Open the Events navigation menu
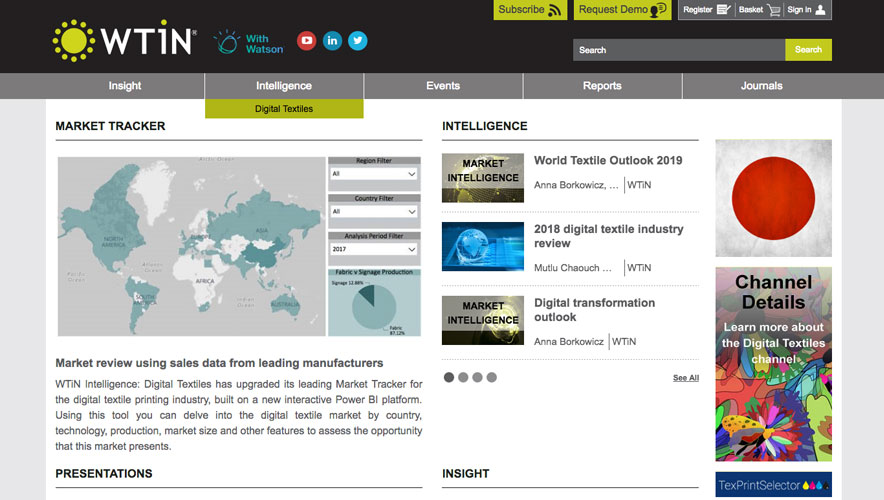The image size is (884, 500). click(x=443, y=86)
